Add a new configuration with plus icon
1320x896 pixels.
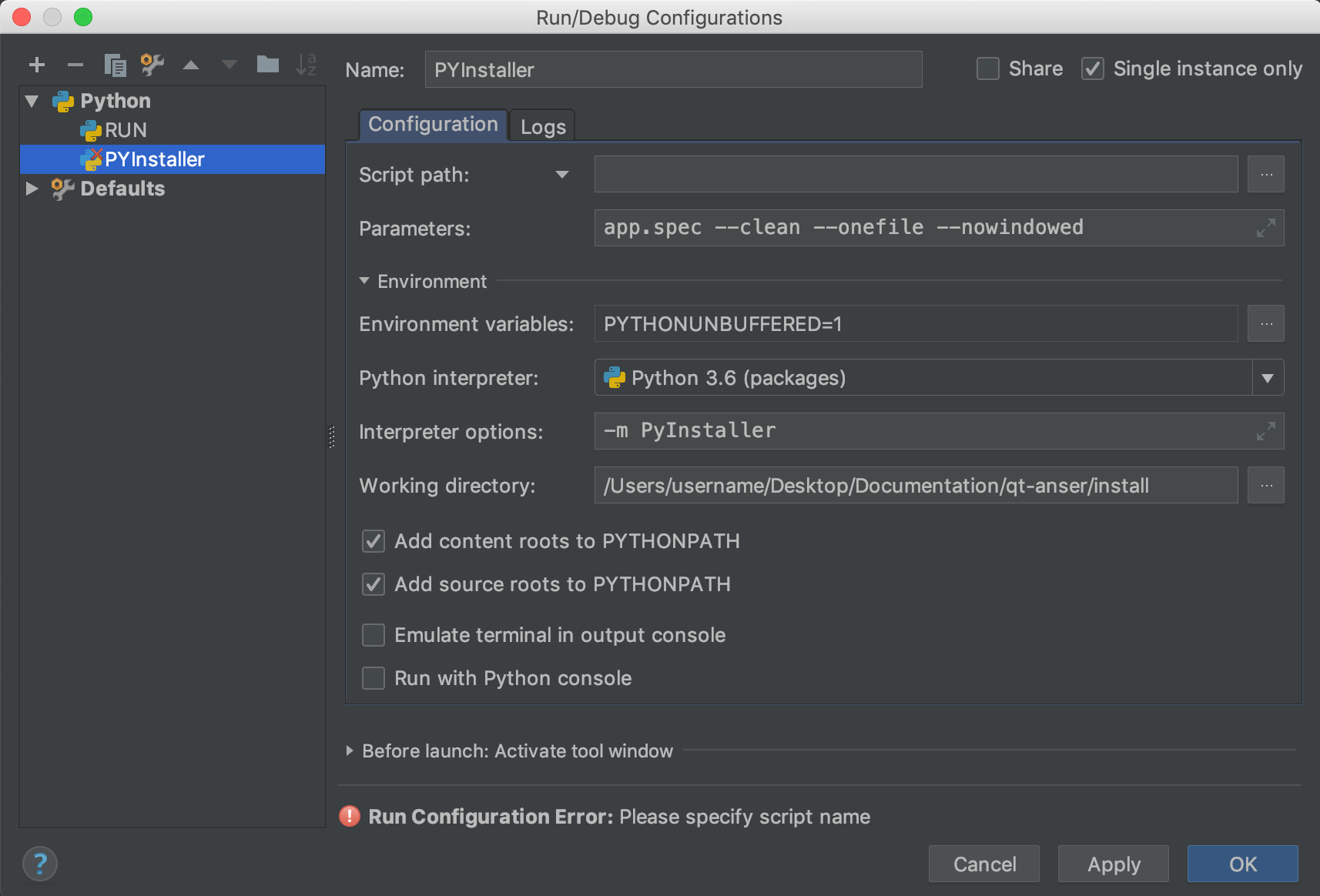[x=36, y=65]
